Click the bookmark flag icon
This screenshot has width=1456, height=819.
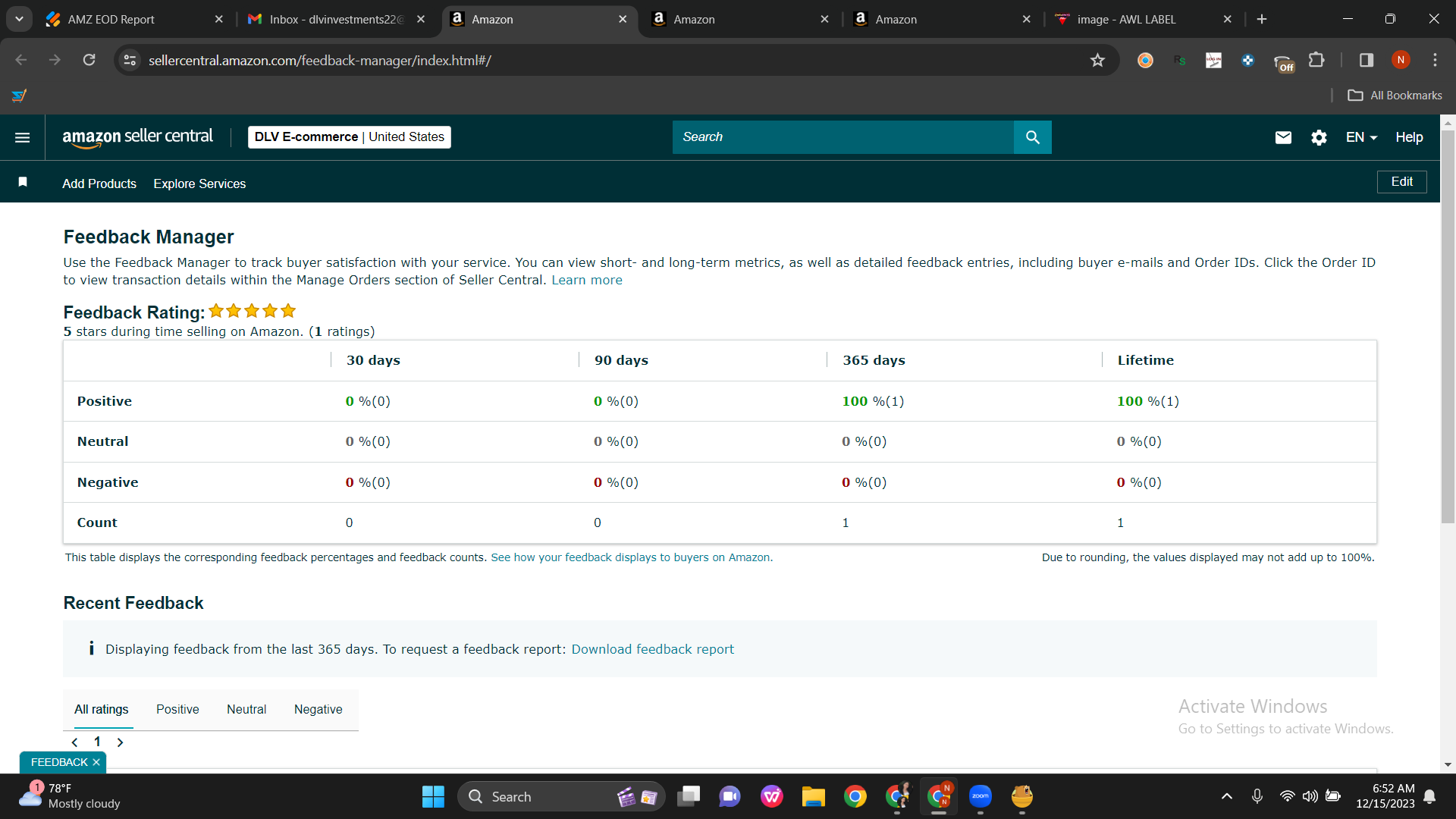pos(23,182)
